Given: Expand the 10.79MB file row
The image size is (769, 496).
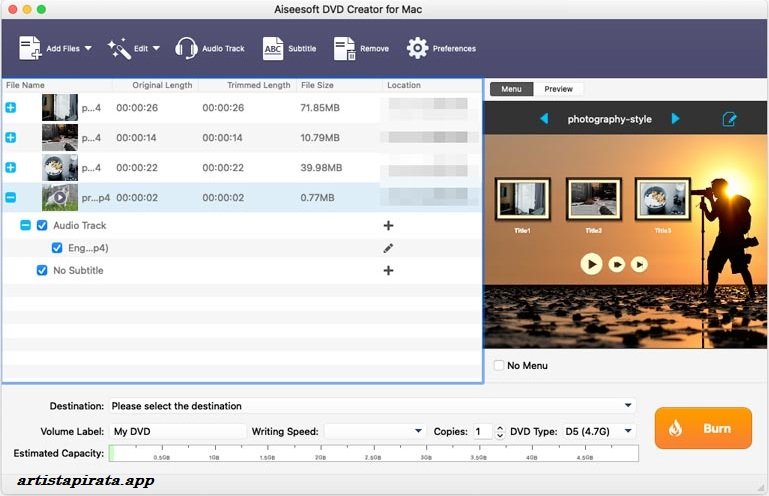Looking at the screenshot, I should (10, 137).
